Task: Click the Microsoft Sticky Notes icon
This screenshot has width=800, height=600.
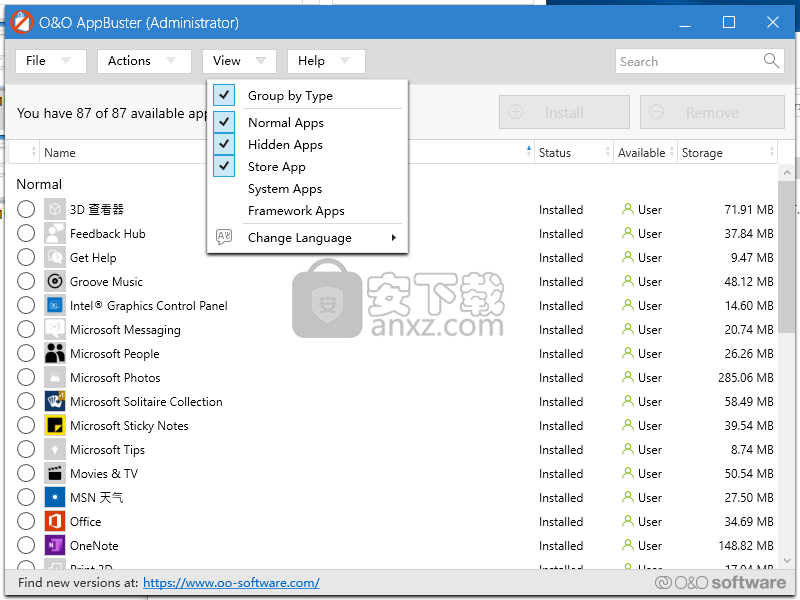Action: [x=55, y=425]
